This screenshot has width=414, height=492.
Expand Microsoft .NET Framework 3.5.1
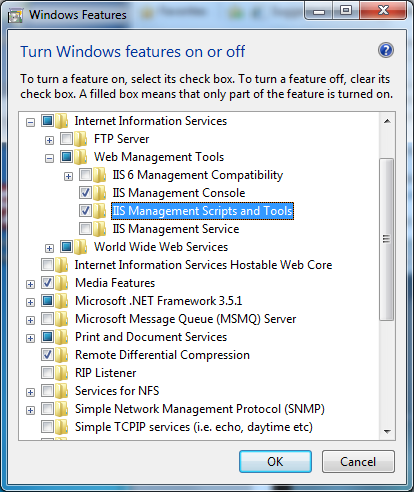[30, 302]
